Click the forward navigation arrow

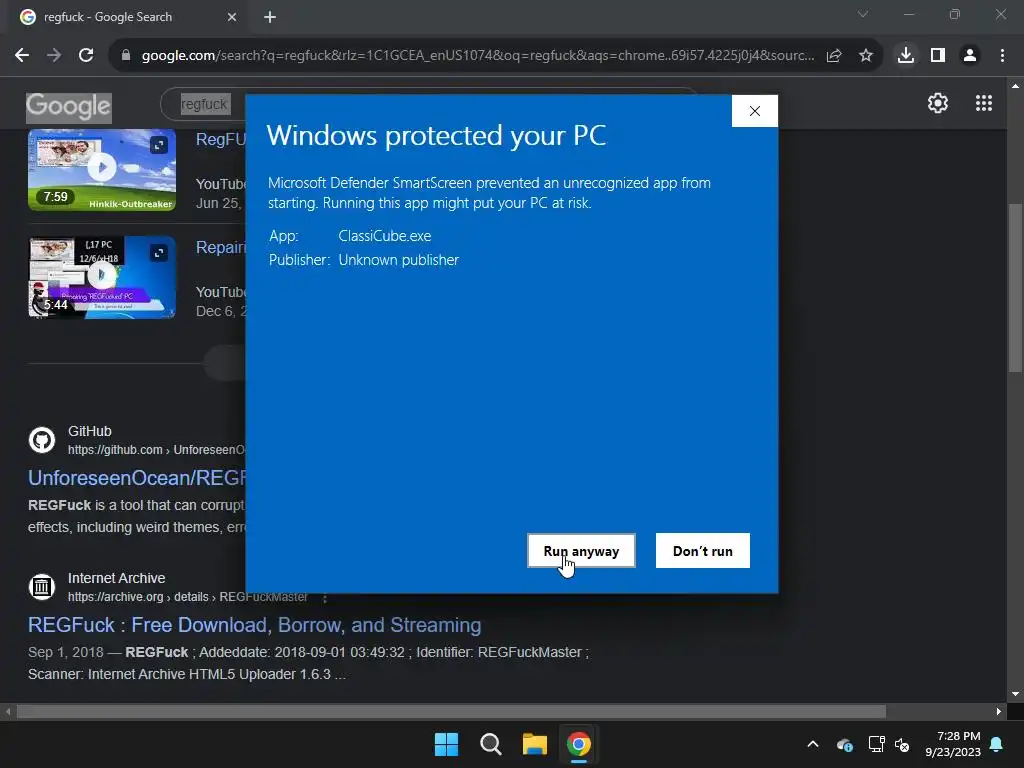[54, 56]
